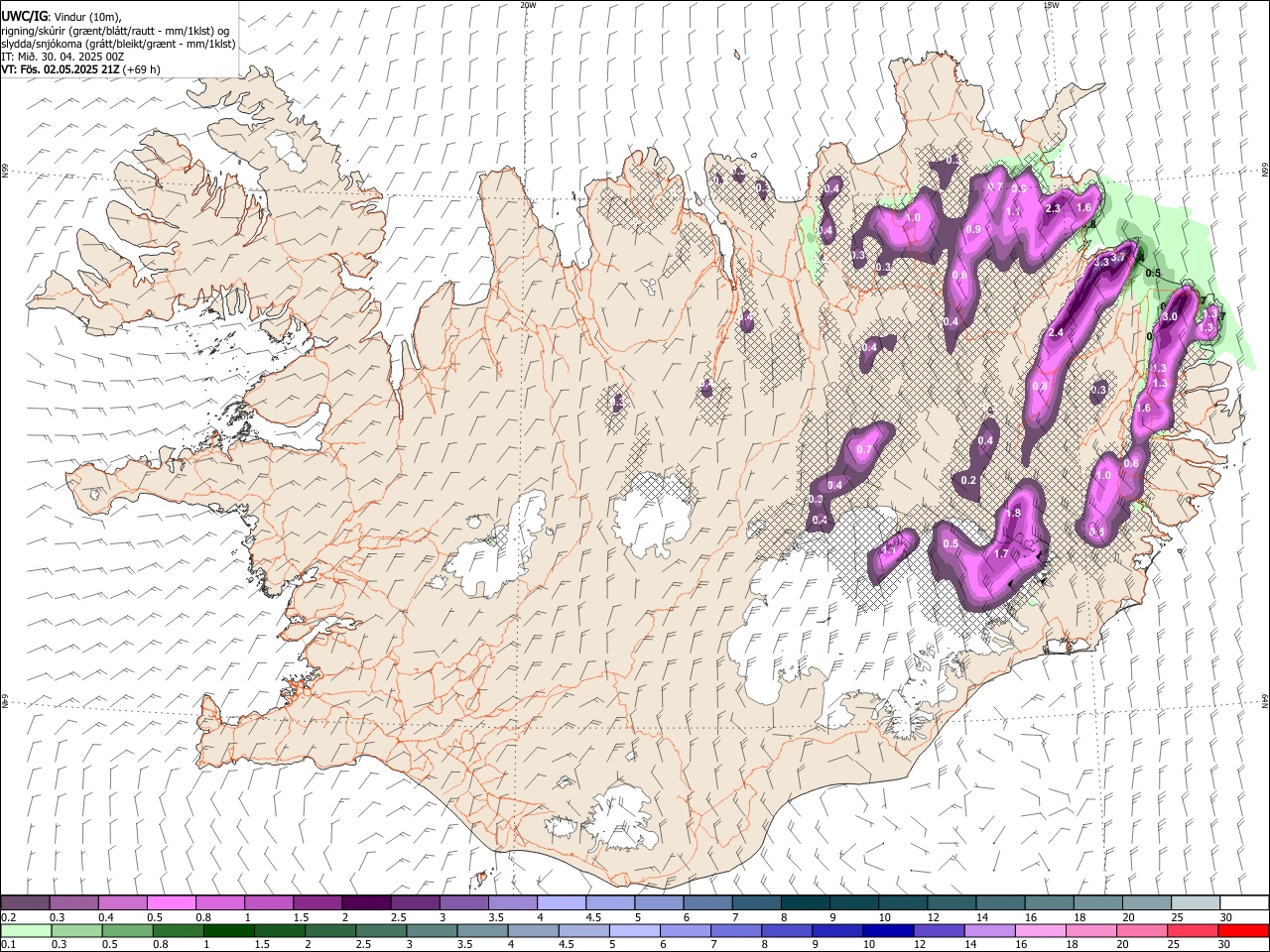The width and height of the screenshot is (1270, 952).
Task: Select the 'VT: Fös. 02.05.2025 21Z (+69 h)' text
Action: pos(80,69)
